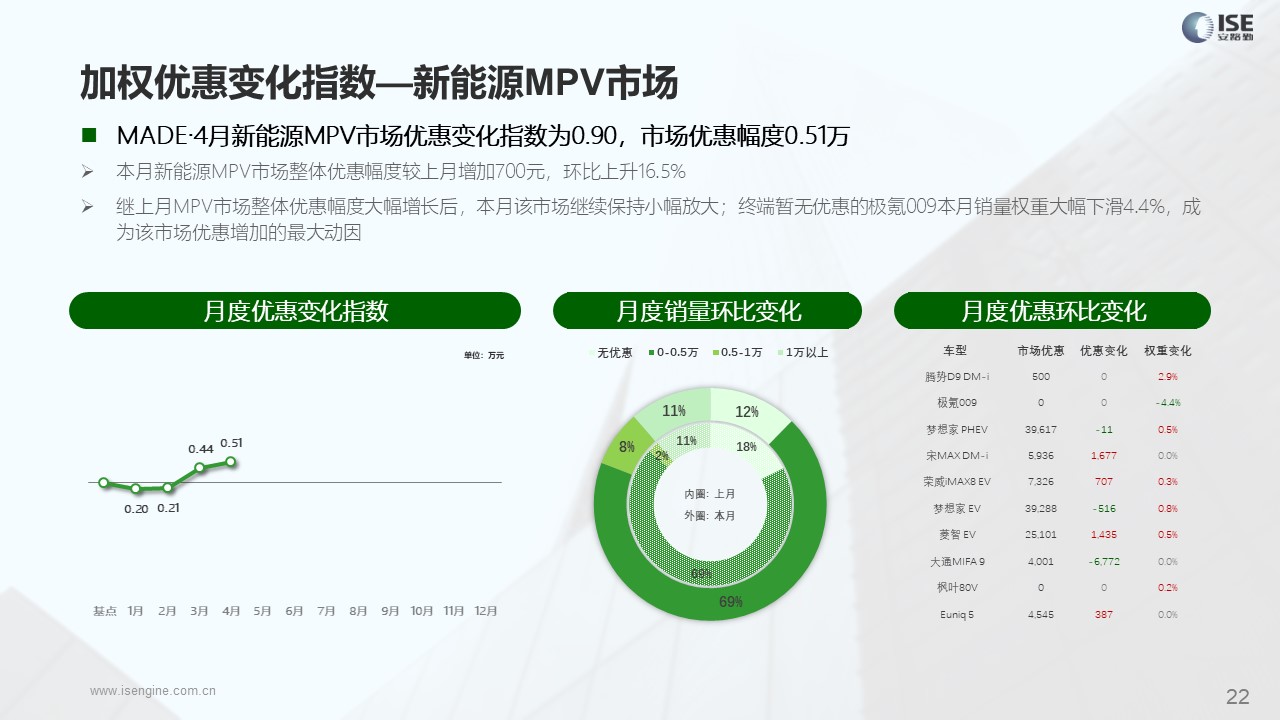Click the 菱智 EV row name
This screenshot has width=1280, height=720.
point(957,535)
